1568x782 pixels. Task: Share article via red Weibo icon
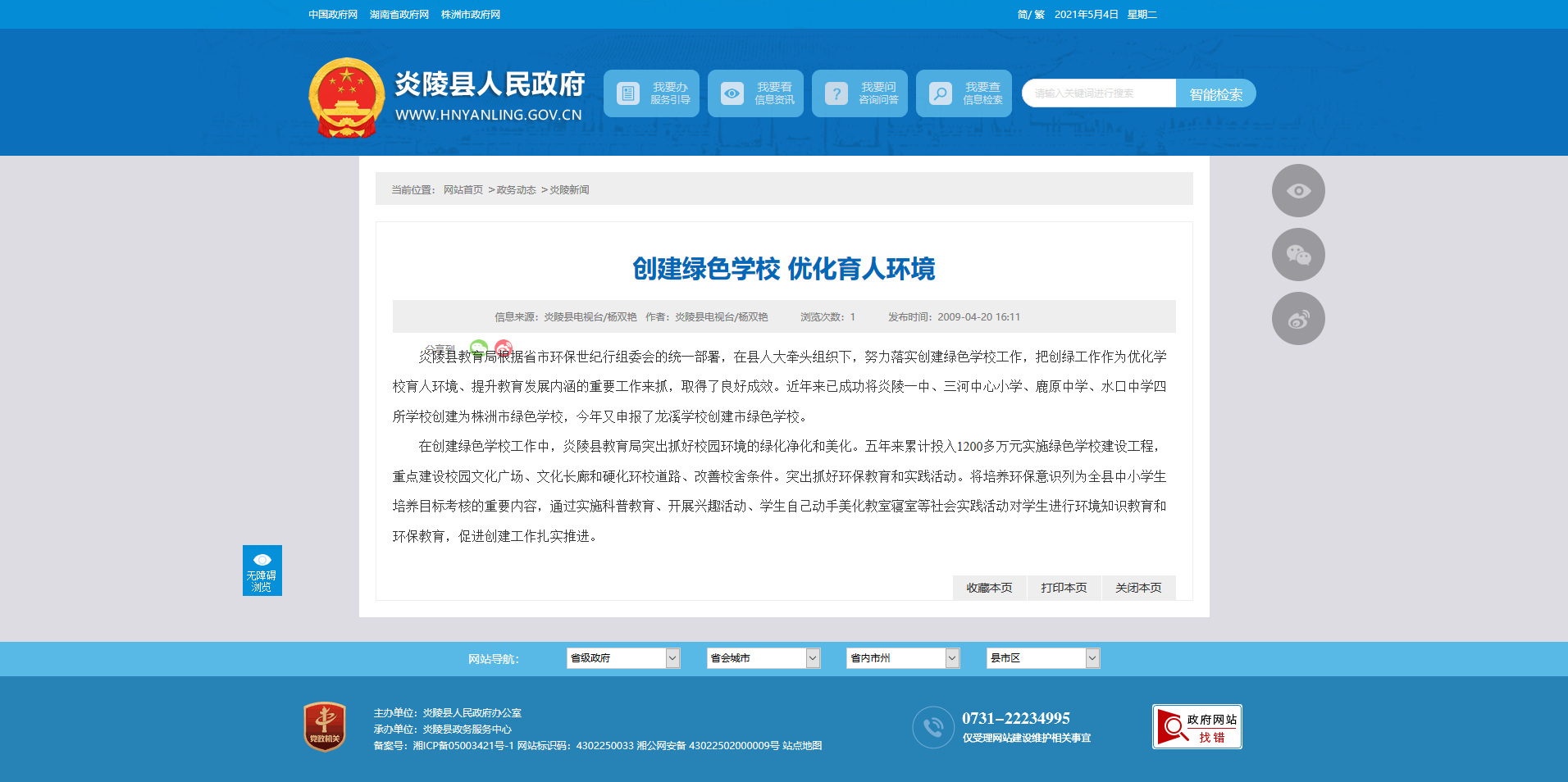(504, 348)
